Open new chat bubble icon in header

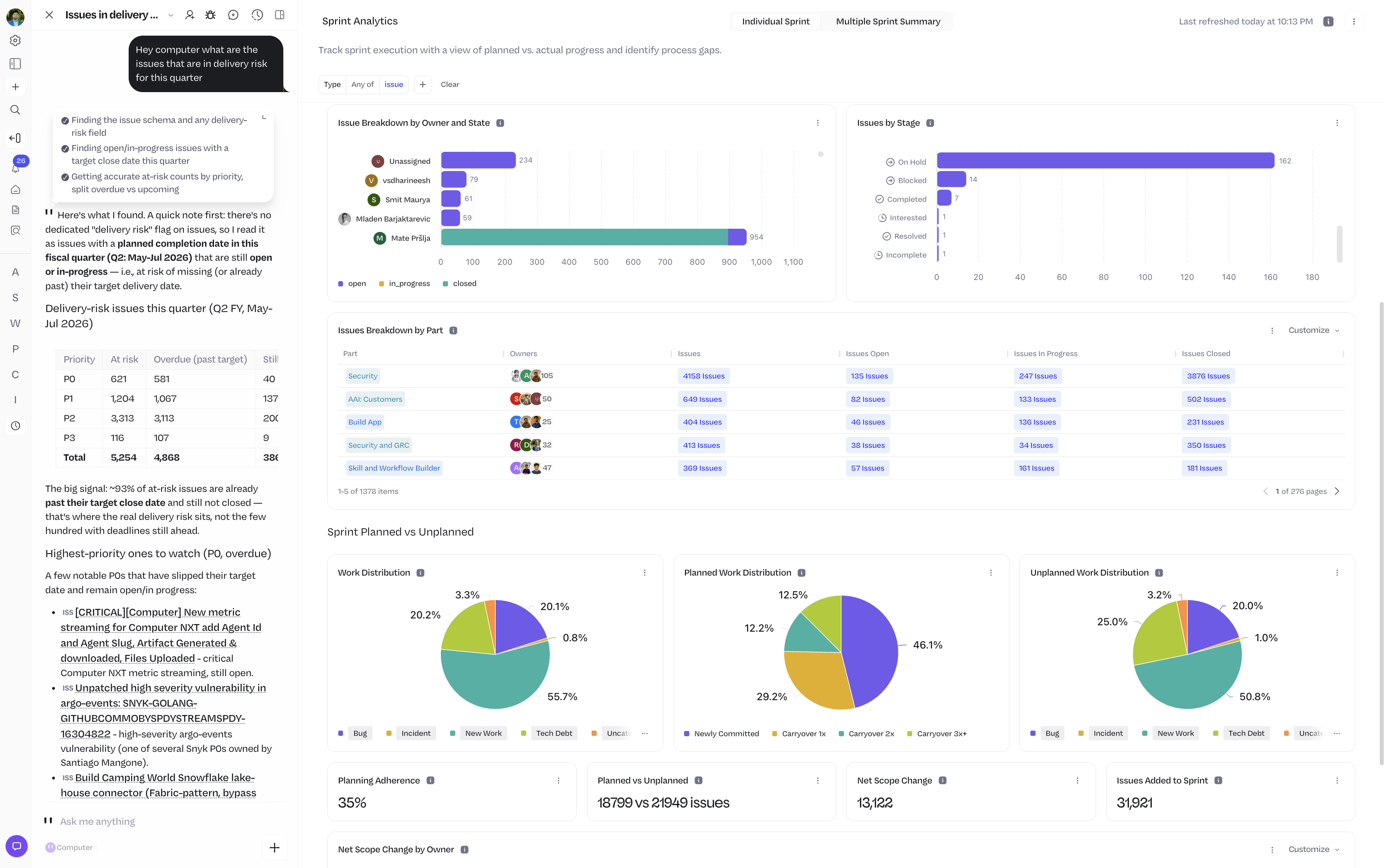[x=233, y=15]
